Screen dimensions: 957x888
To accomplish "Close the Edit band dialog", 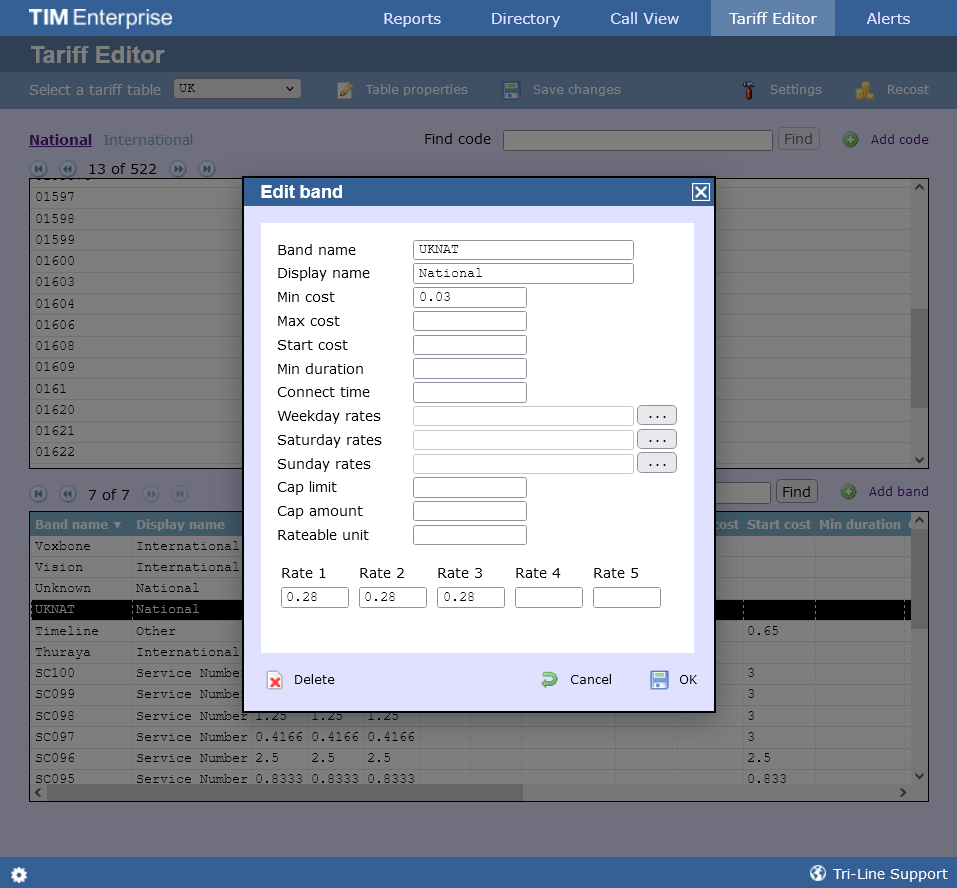I will 700,192.
